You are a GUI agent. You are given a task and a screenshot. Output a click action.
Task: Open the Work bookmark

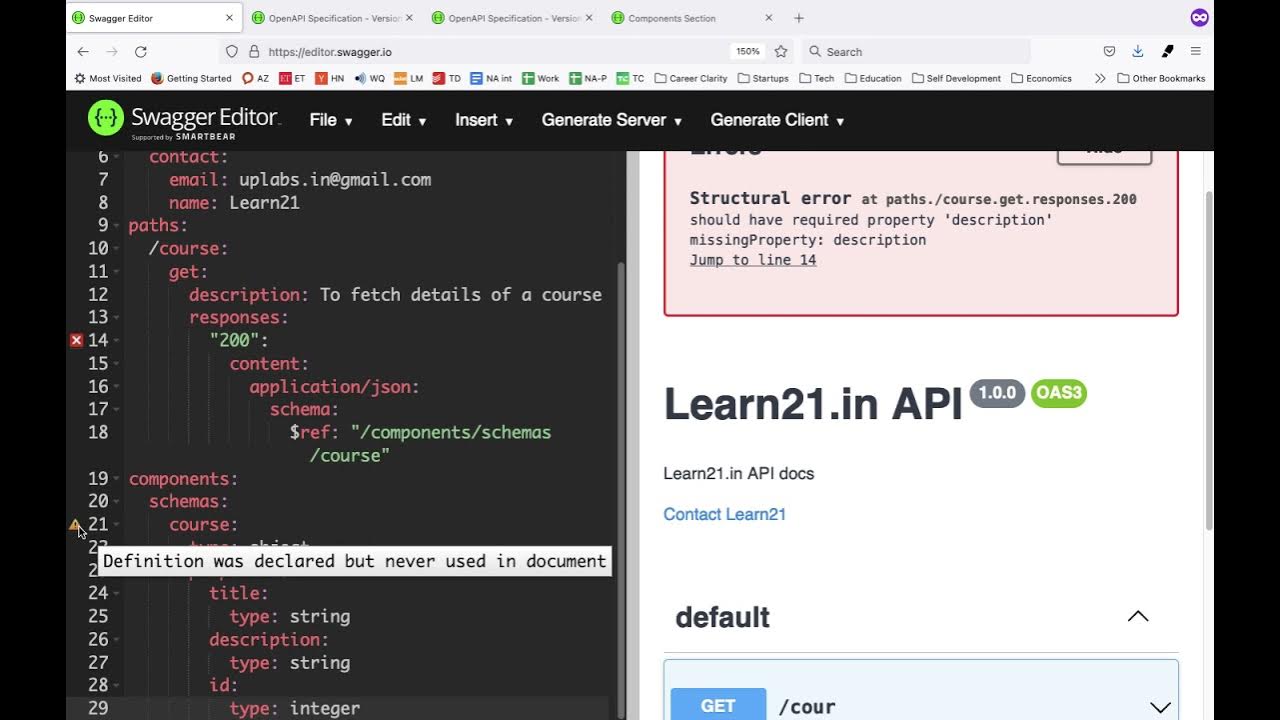click(540, 78)
